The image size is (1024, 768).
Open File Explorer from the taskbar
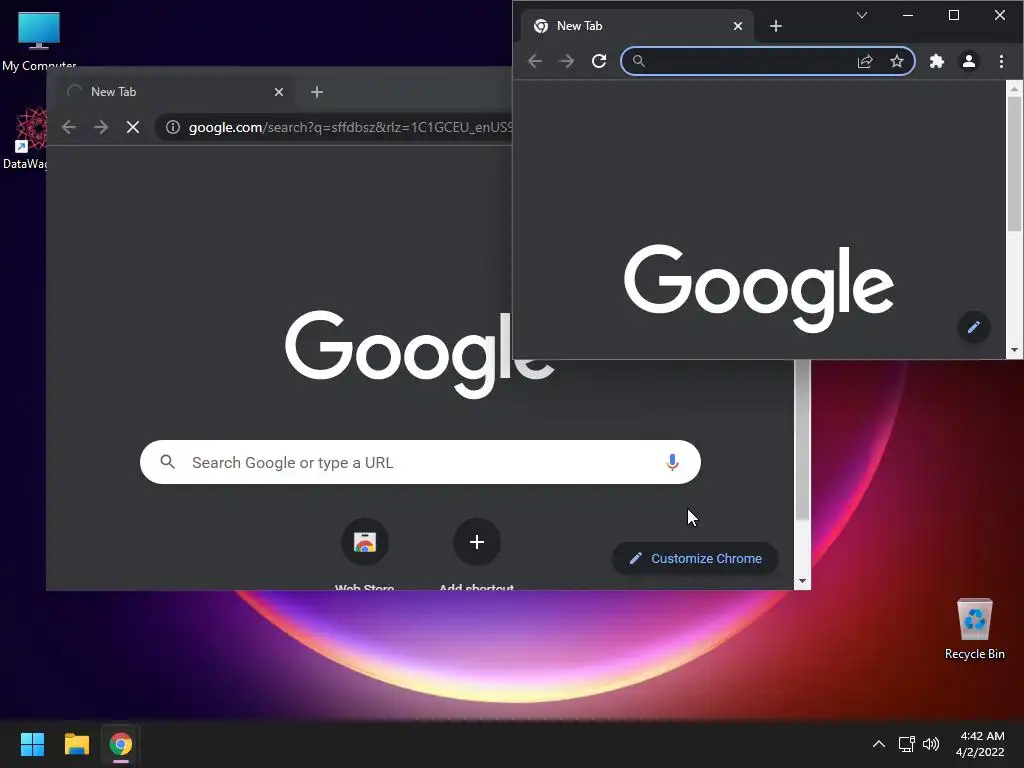point(76,744)
